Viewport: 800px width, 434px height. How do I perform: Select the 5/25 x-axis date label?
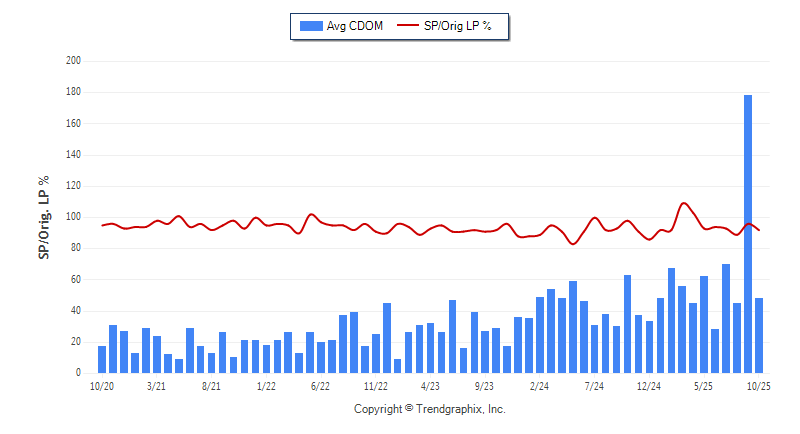tap(703, 385)
